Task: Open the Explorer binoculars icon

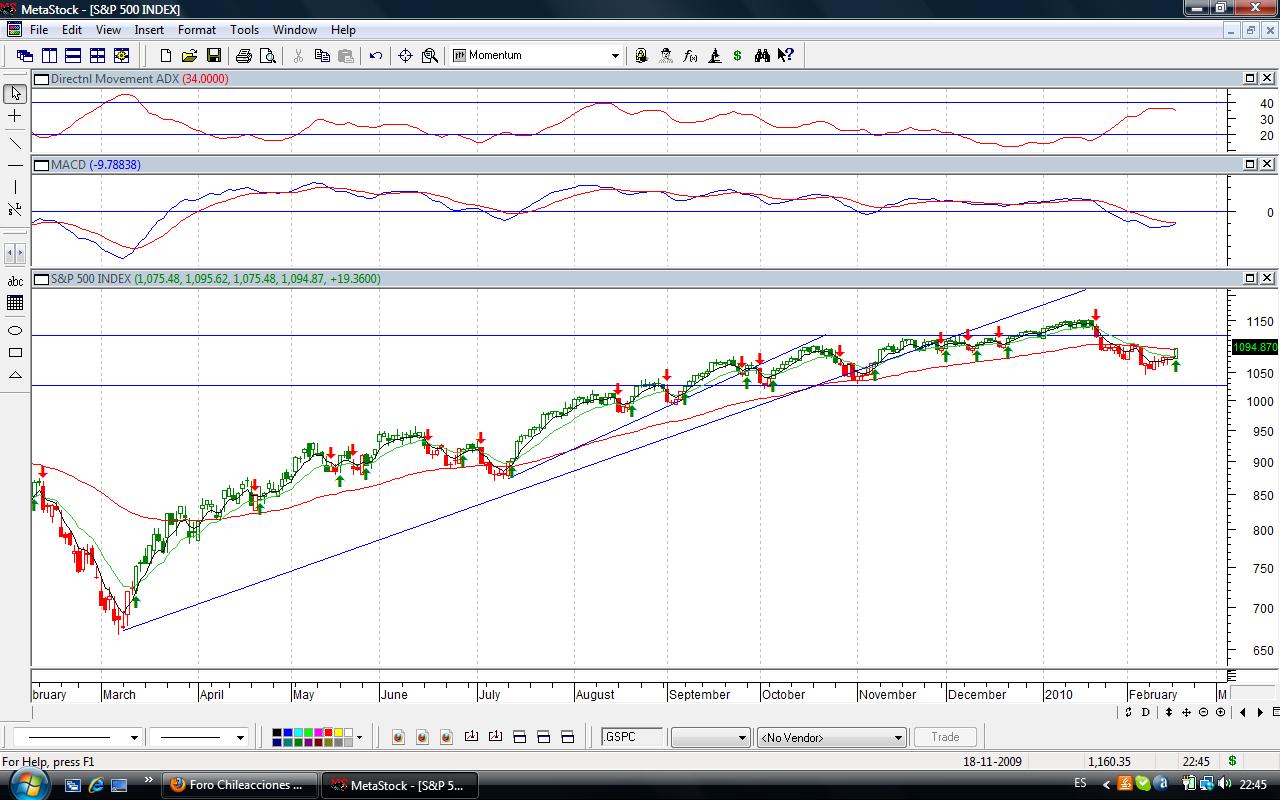Action: (x=762, y=56)
